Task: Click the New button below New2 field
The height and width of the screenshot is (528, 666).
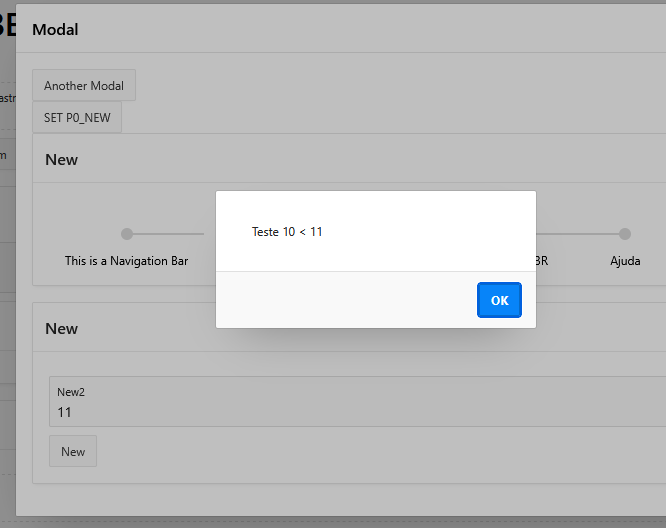Action: click(73, 451)
